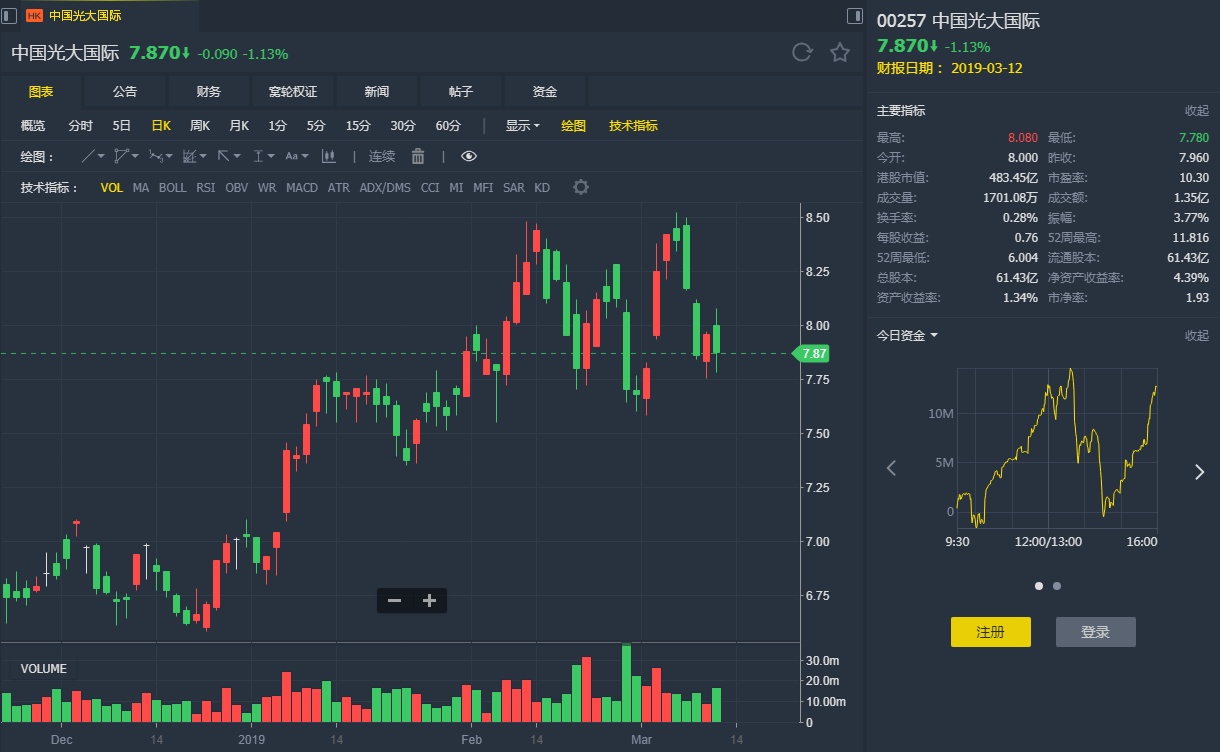Go to next capital flow chart arrow

[1199, 472]
